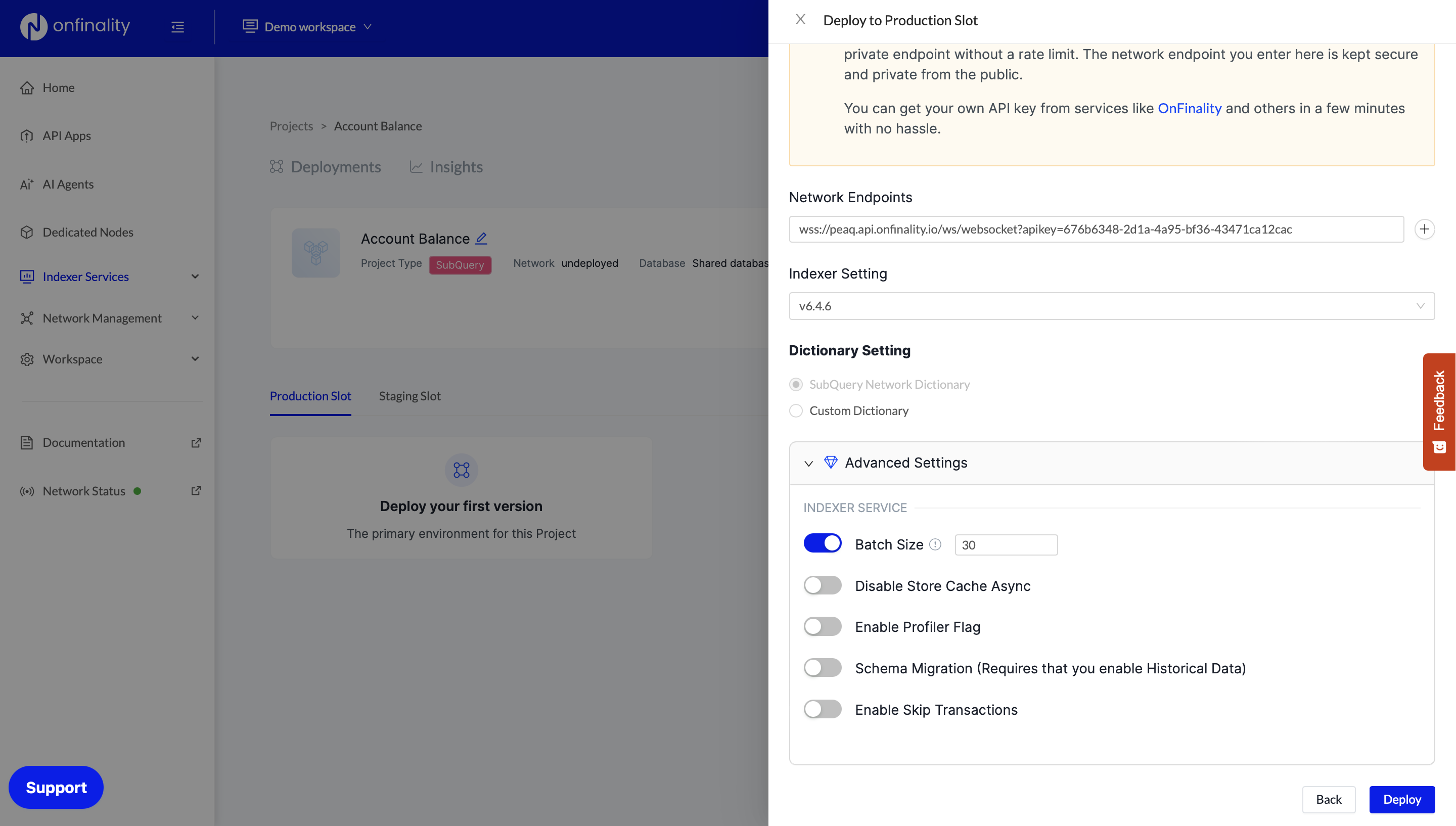The width and height of the screenshot is (1456, 826).
Task: Collapse the Advanced Settings section
Action: tap(808, 463)
